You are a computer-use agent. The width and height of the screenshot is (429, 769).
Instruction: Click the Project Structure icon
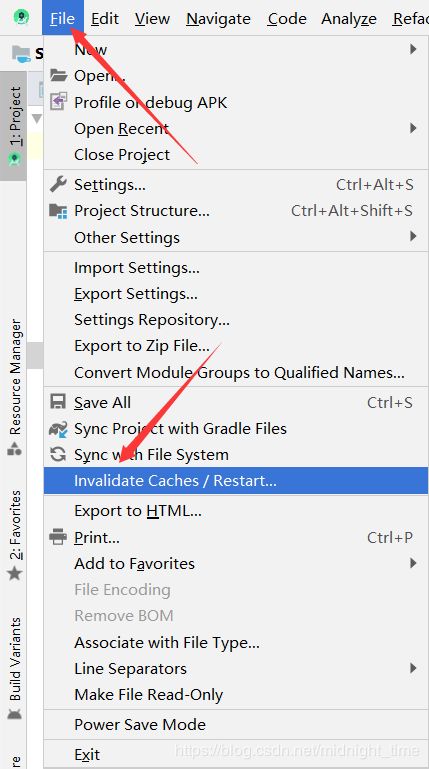coord(58,211)
